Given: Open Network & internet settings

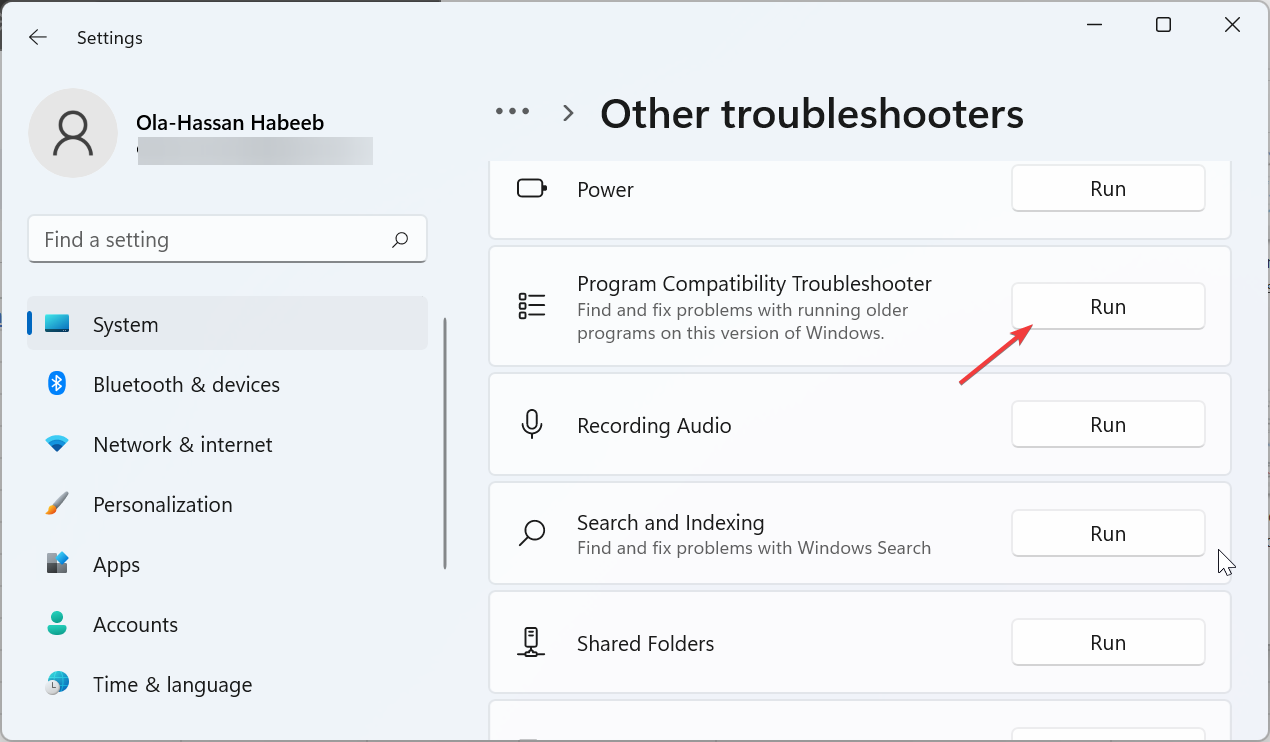Looking at the screenshot, I should 227,444.
